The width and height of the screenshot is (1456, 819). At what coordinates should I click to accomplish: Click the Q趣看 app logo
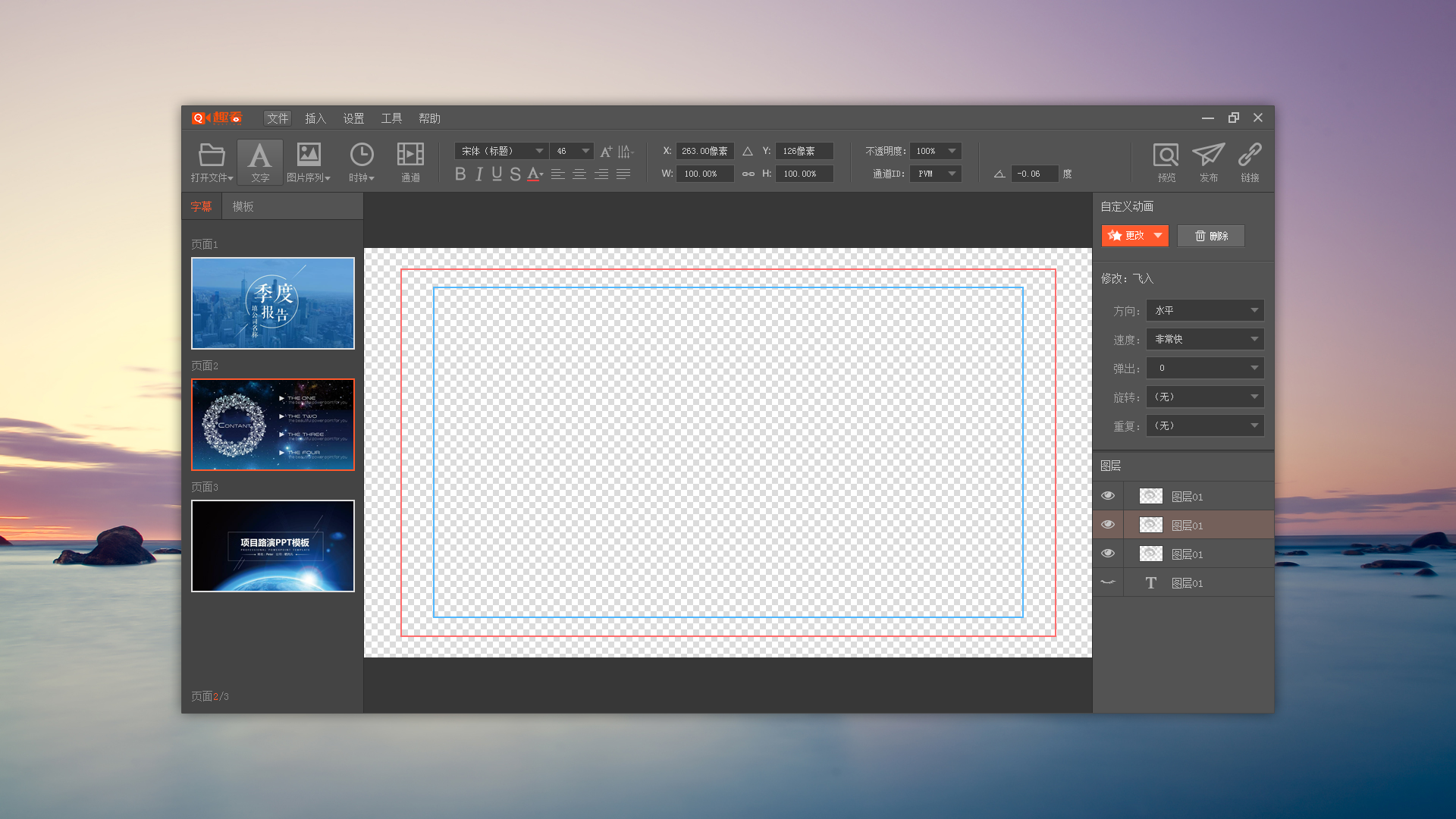point(217,118)
